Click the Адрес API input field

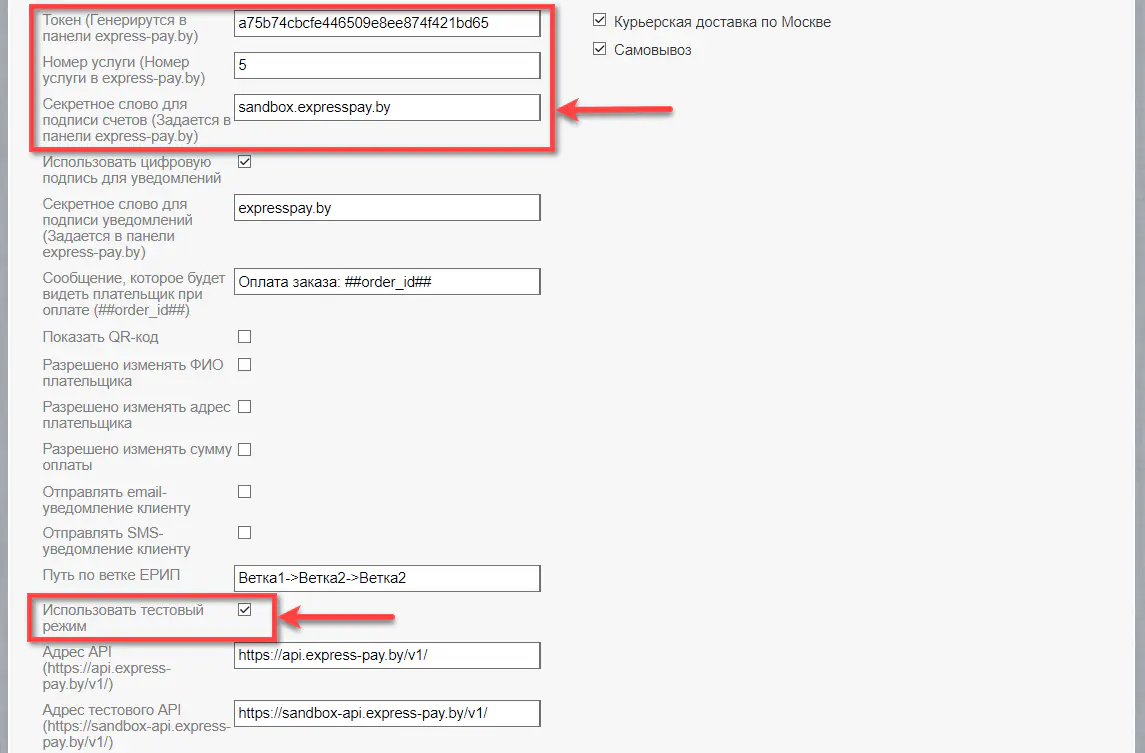386,655
